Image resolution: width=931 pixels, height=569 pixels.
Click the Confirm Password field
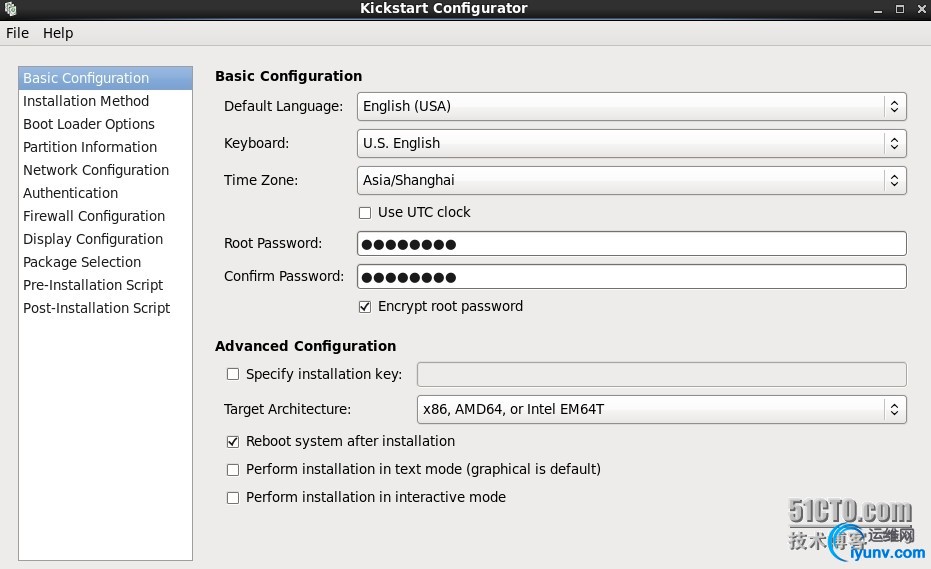(x=632, y=277)
